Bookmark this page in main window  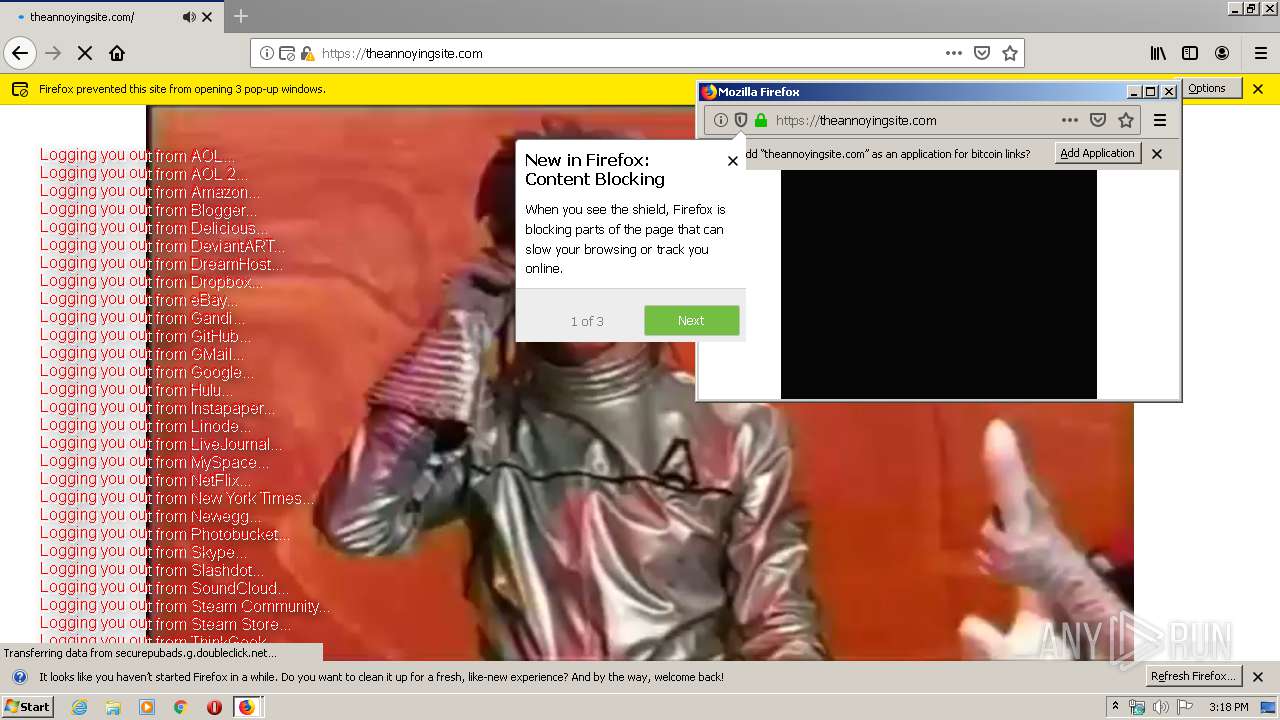[1010, 53]
